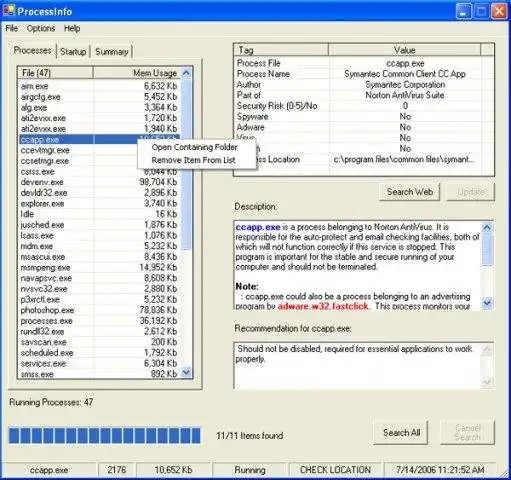Select devenv.exe in the process list
The height and width of the screenshot is (480, 511).
click(99, 182)
